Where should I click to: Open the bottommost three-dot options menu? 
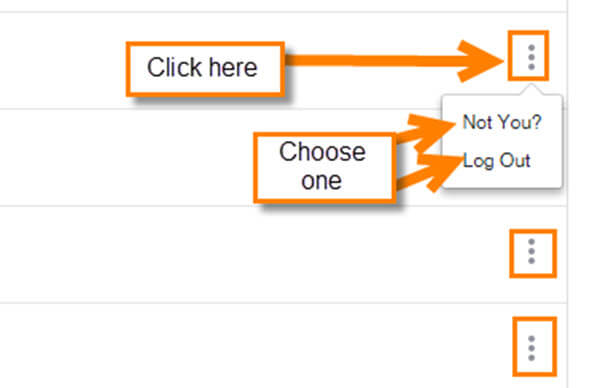coord(531,348)
